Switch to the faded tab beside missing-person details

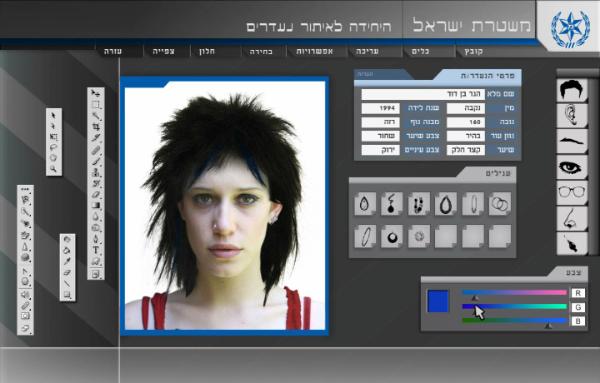pos(379,74)
